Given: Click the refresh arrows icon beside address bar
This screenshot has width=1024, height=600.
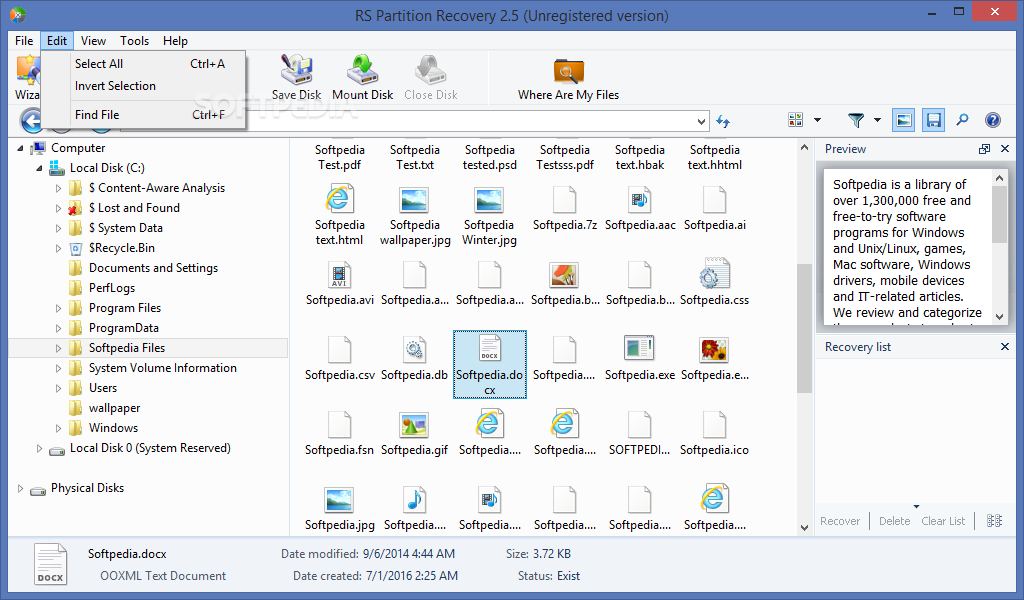Looking at the screenshot, I should point(723,121).
